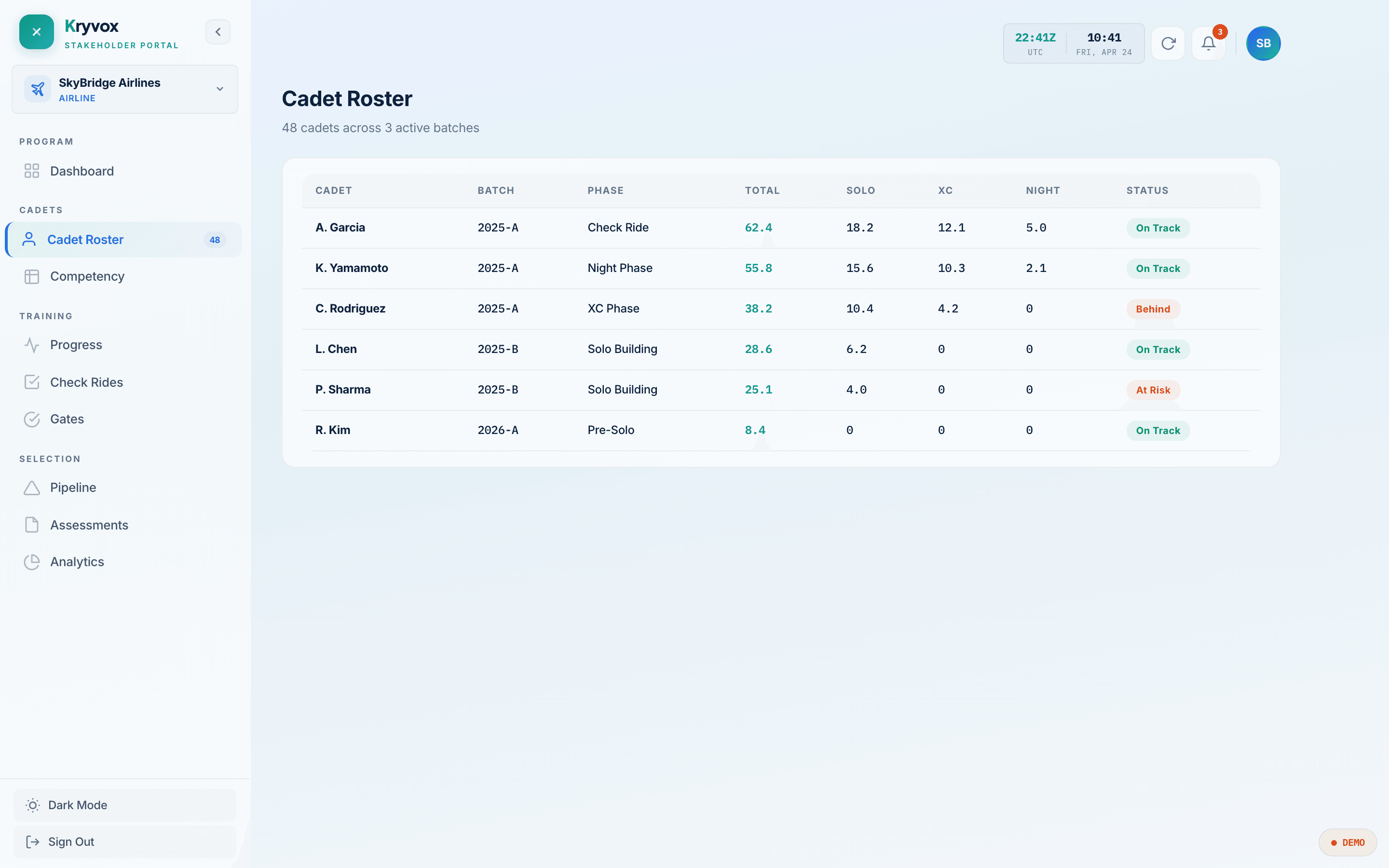Open the Pipeline page
Viewport: 1389px width, 868px height.
pos(123,488)
